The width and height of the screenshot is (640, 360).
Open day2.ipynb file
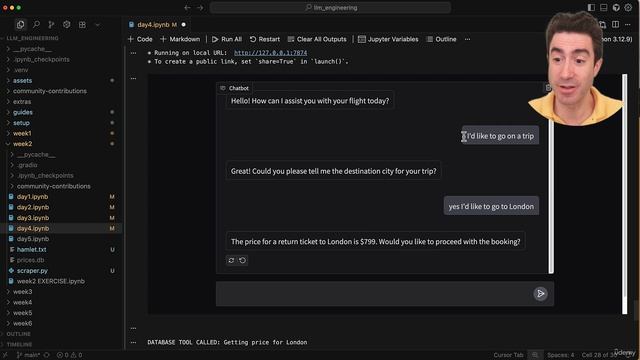pos(33,207)
